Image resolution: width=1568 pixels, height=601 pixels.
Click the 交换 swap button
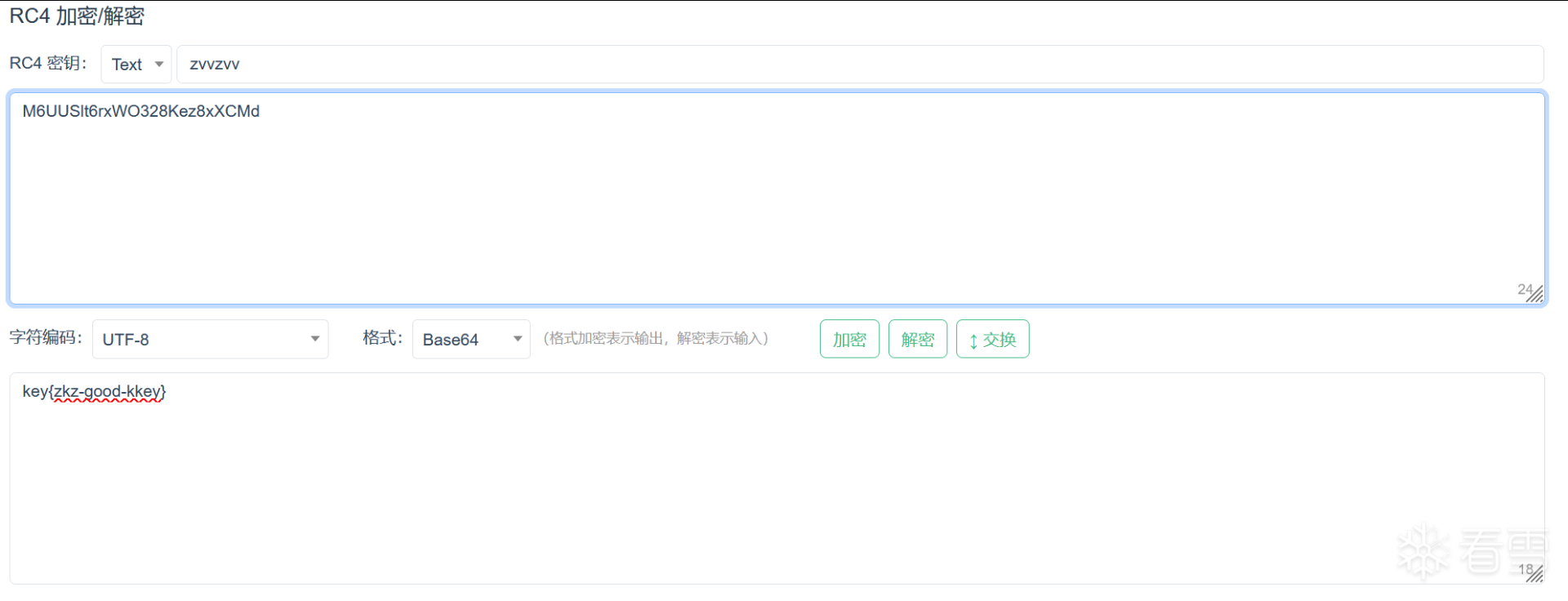point(992,339)
